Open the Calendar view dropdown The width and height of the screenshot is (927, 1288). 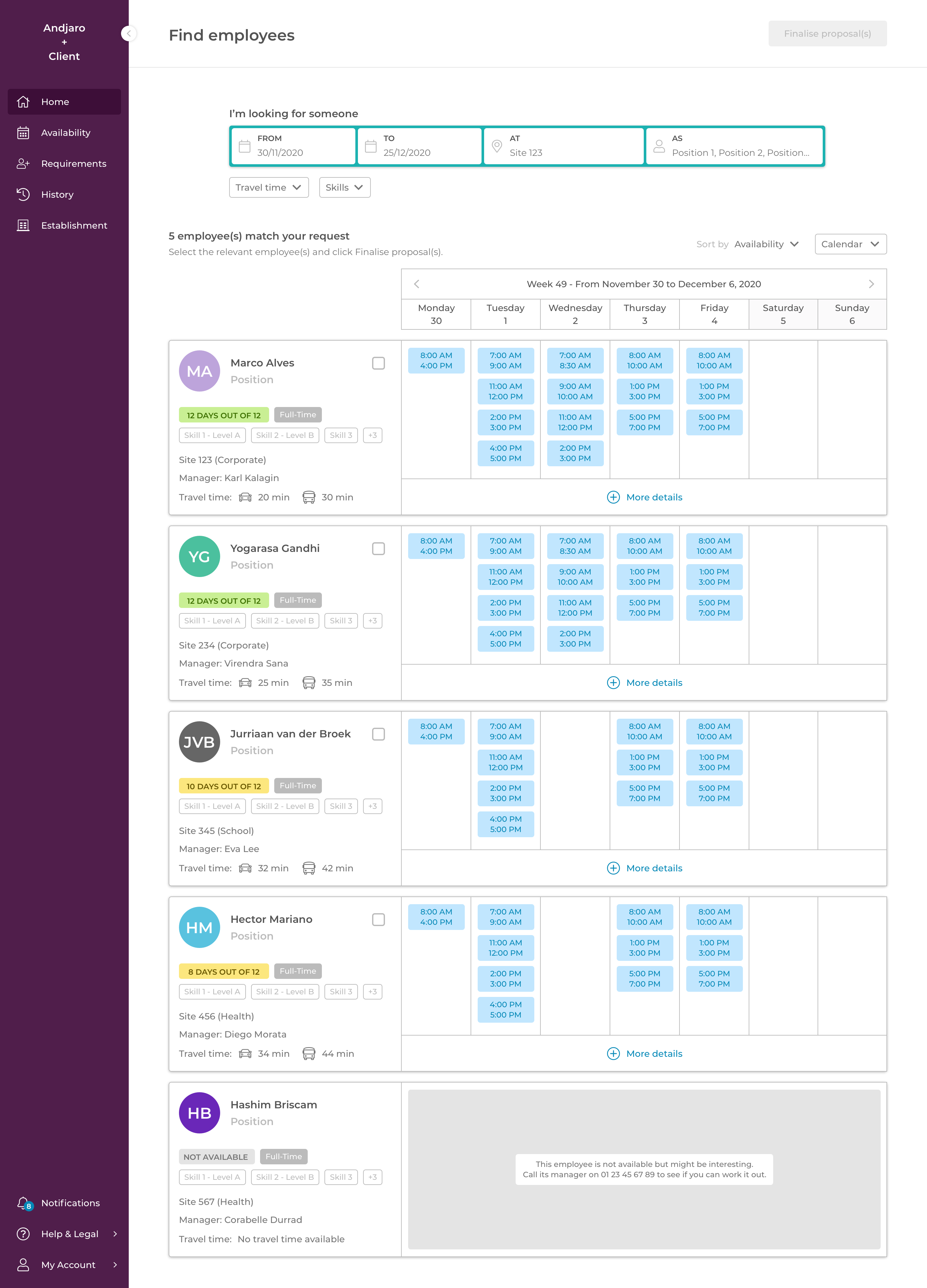coord(850,244)
